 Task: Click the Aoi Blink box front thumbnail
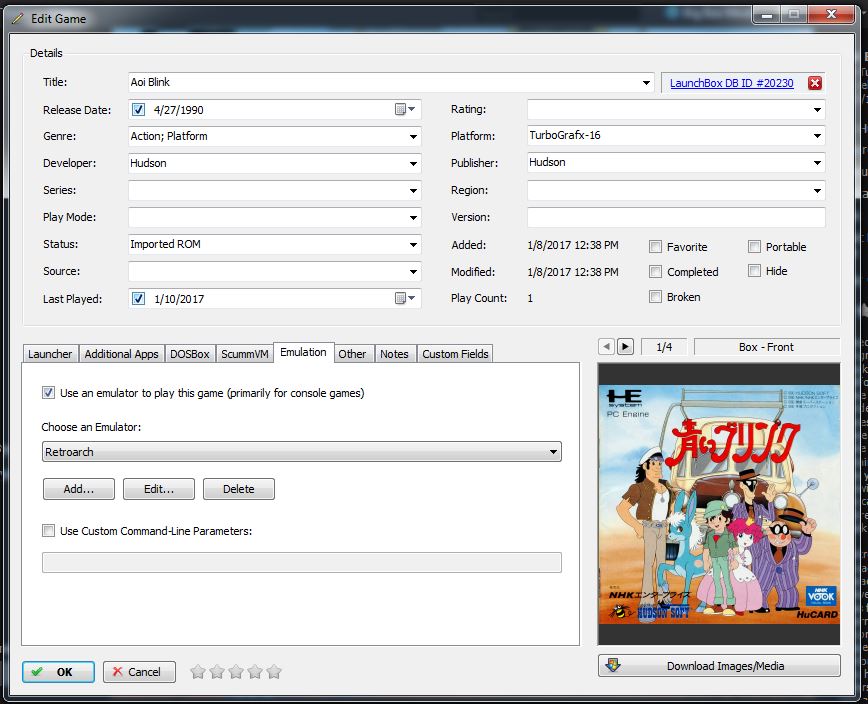pos(719,504)
